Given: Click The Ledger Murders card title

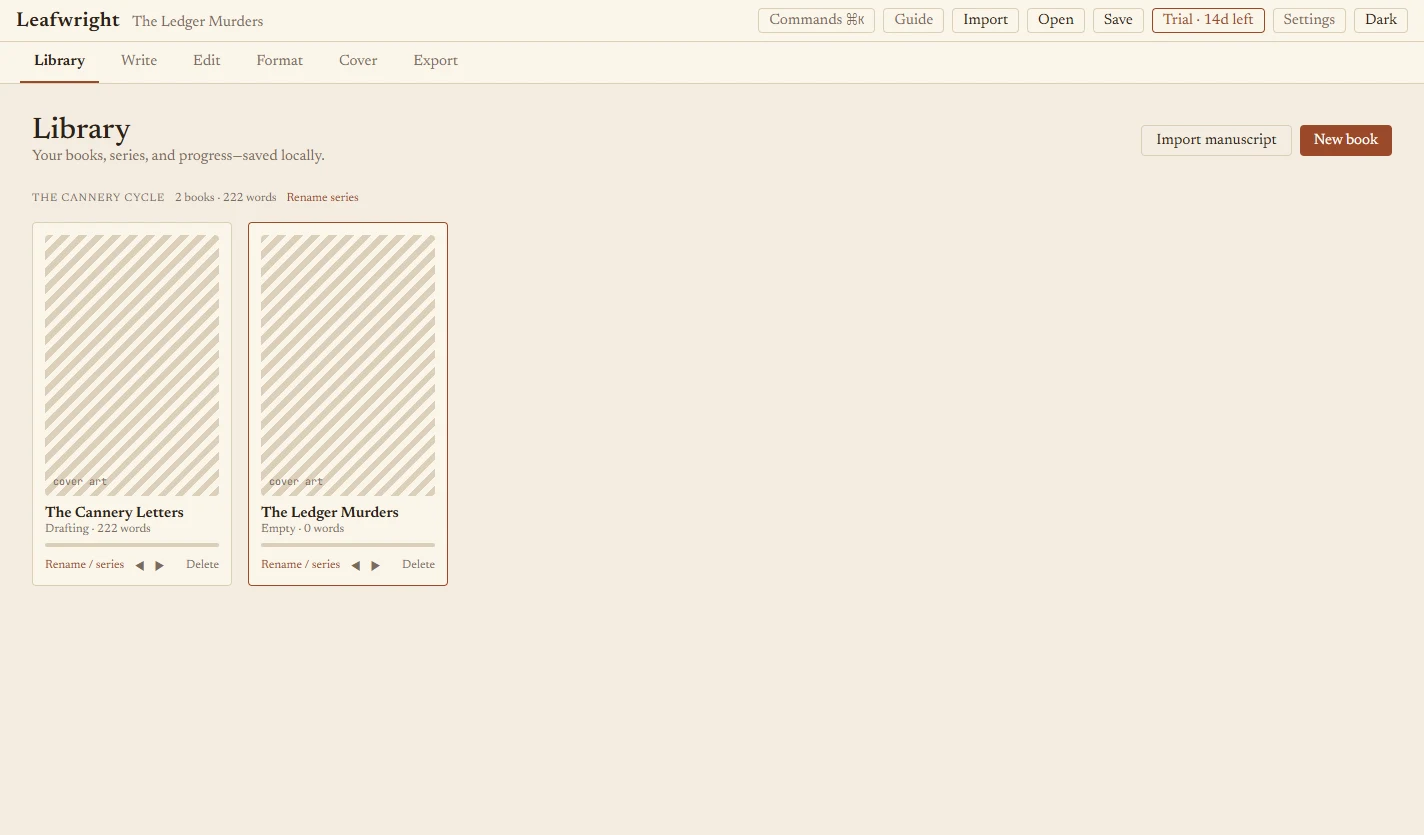Looking at the screenshot, I should coord(330,512).
